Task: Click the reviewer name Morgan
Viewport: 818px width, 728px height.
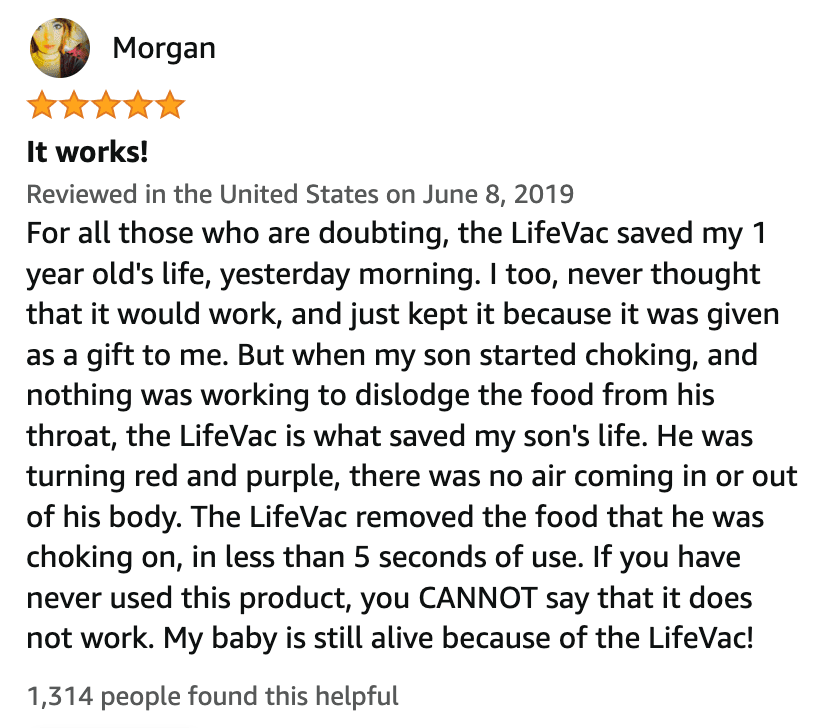Action: point(164,49)
